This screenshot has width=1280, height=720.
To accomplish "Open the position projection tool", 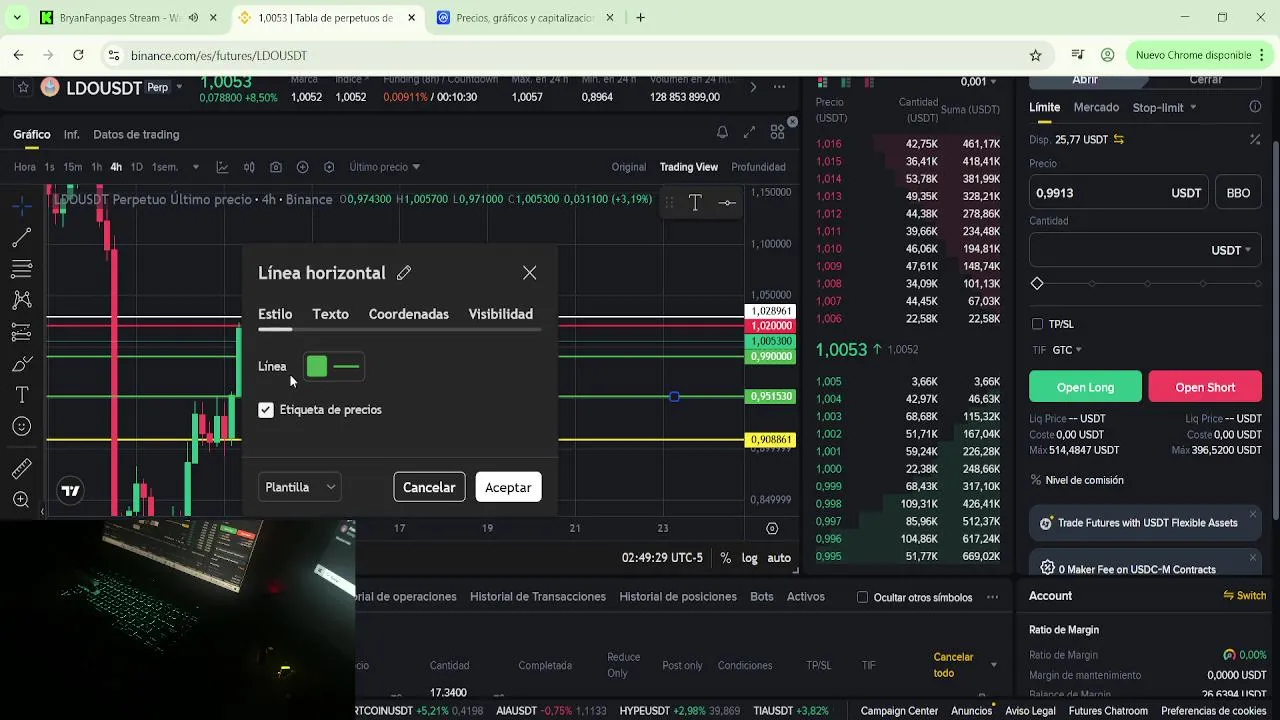I will click(21, 332).
